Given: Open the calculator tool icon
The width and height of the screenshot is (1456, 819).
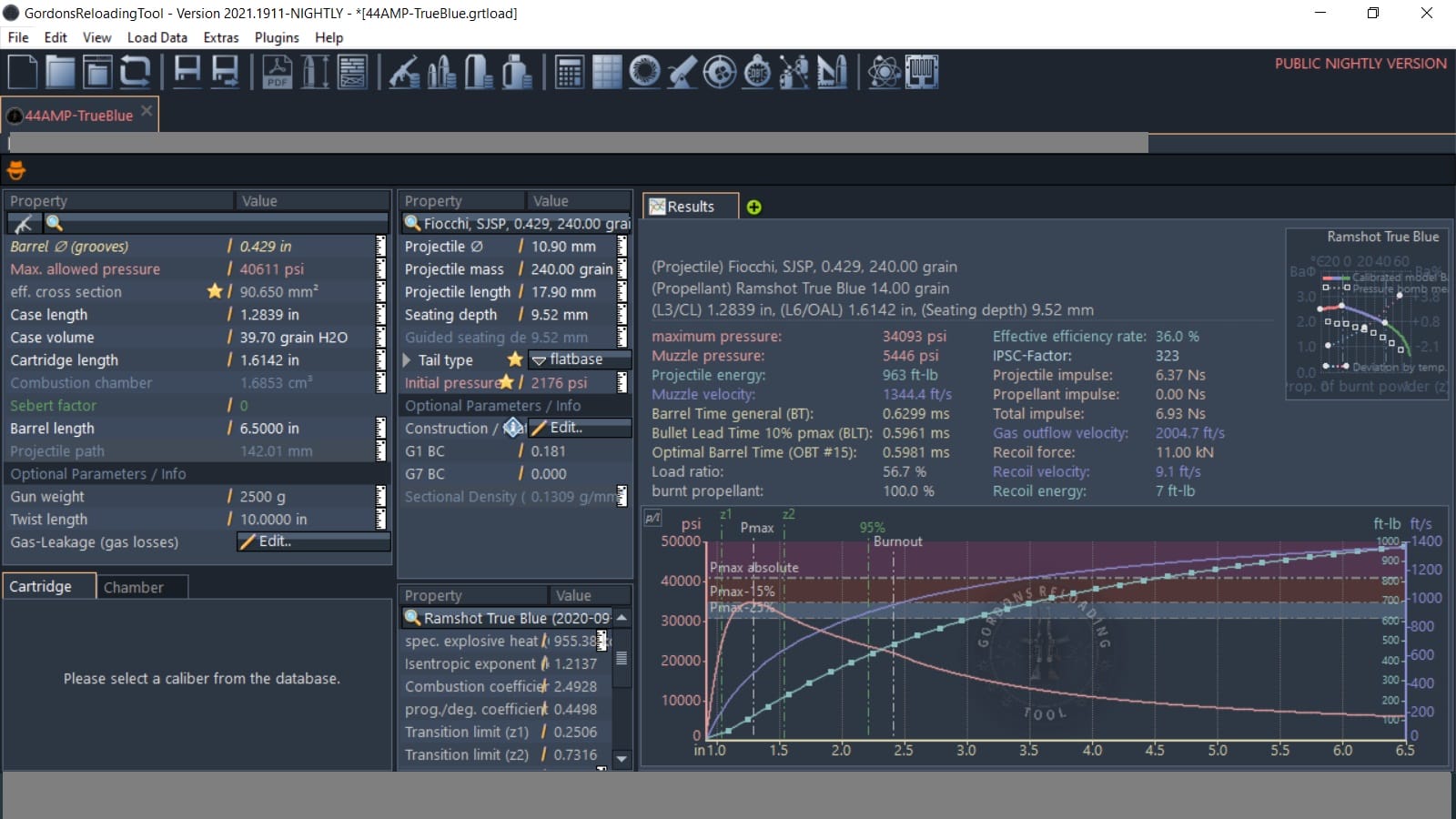Looking at the screenshot, I should [570, 72].
